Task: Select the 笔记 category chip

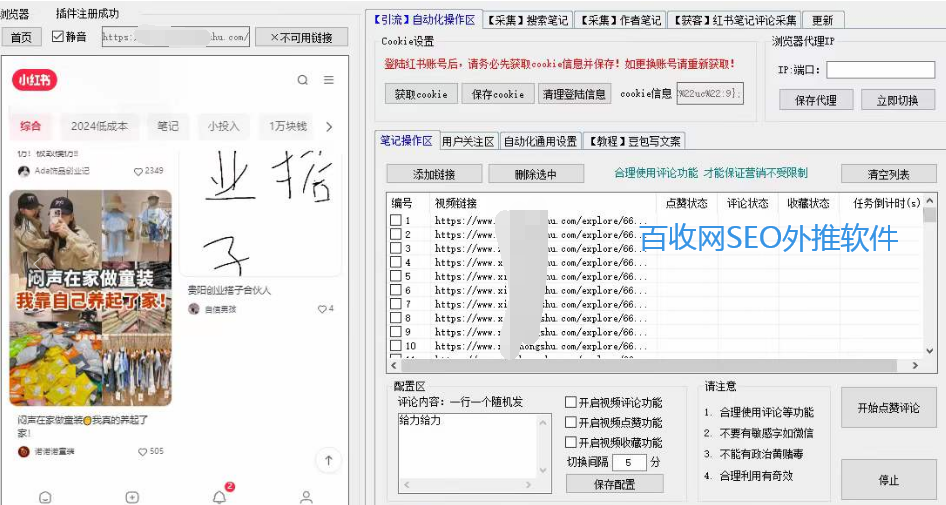Action: [168, 126]
